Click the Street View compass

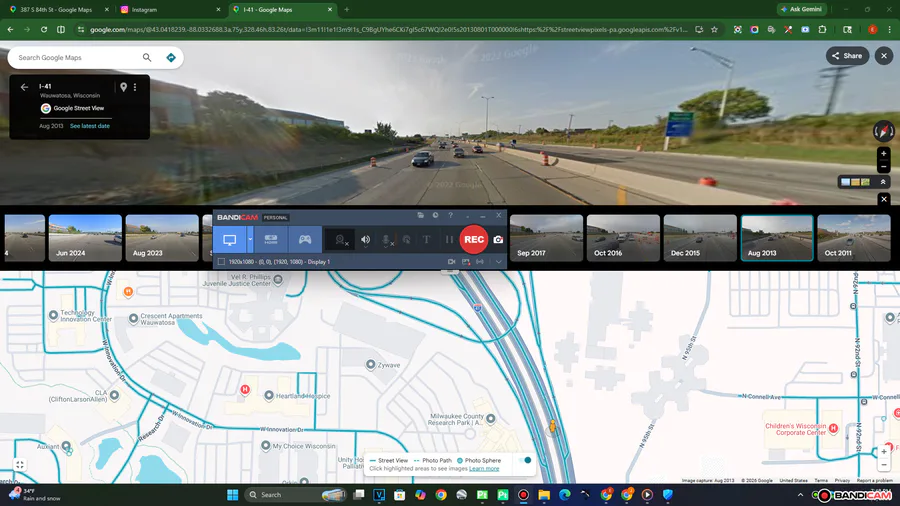[x=883, y=131]
